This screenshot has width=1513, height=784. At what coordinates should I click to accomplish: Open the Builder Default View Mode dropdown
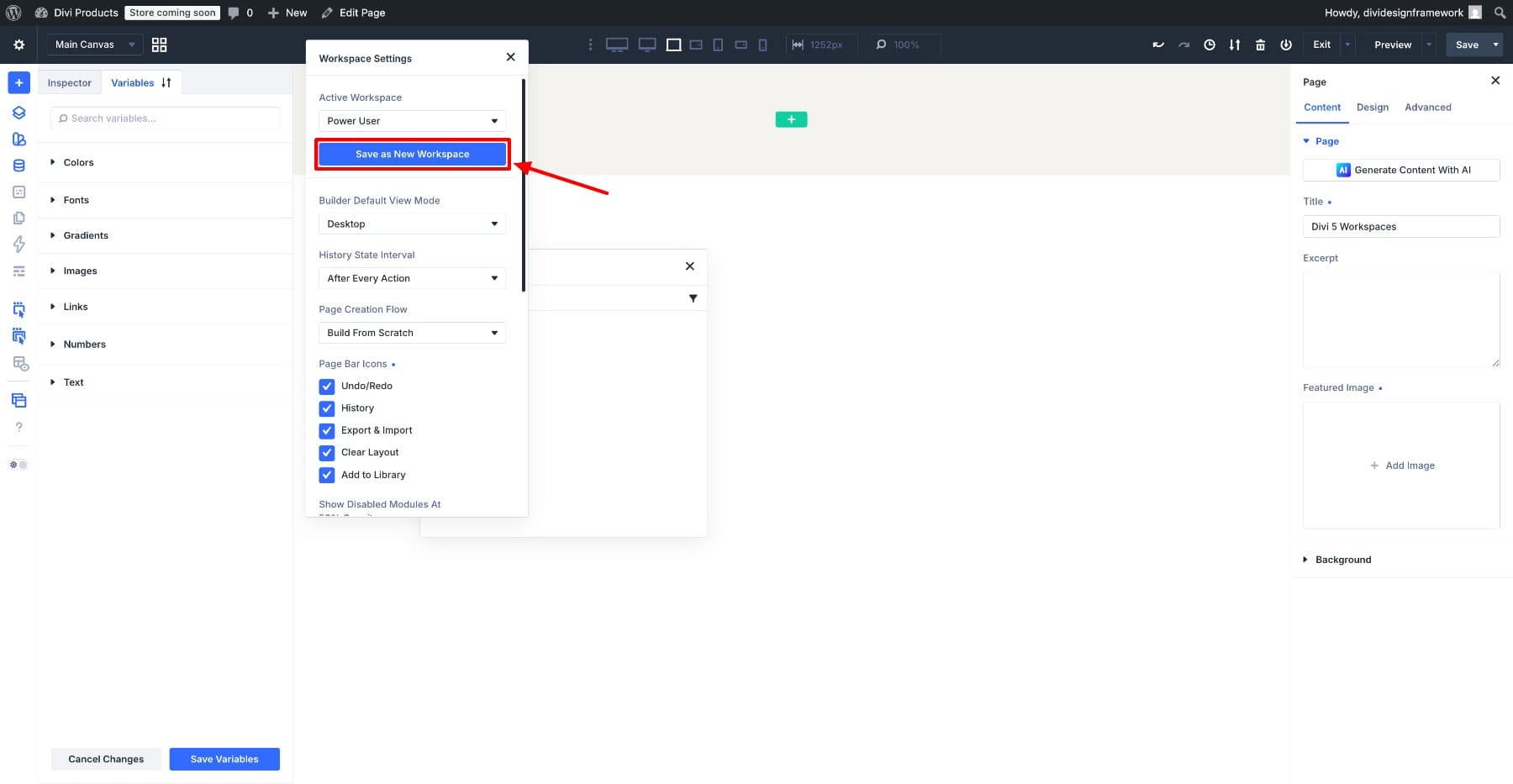click(412, 224)
